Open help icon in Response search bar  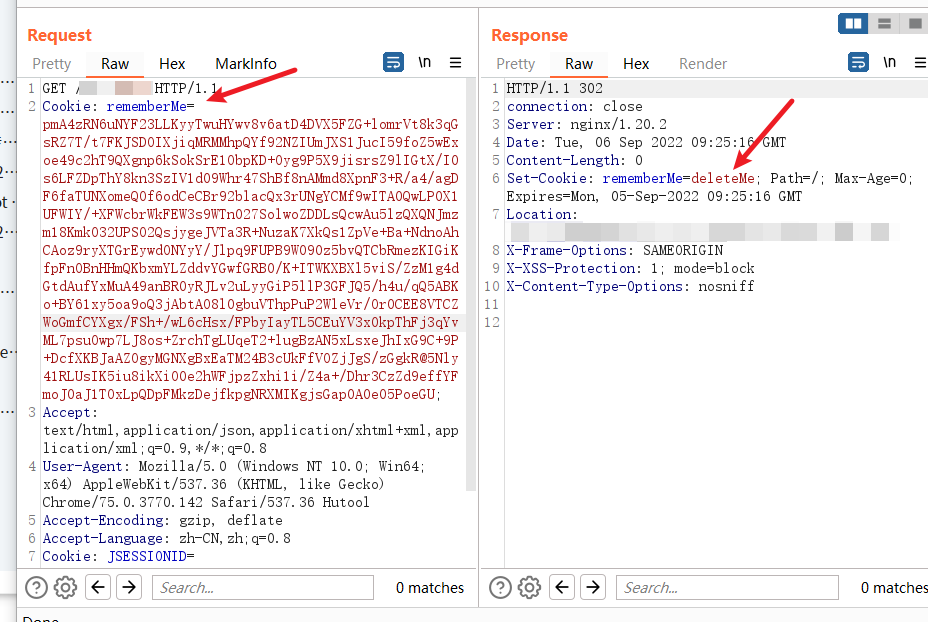pos(500,588)
